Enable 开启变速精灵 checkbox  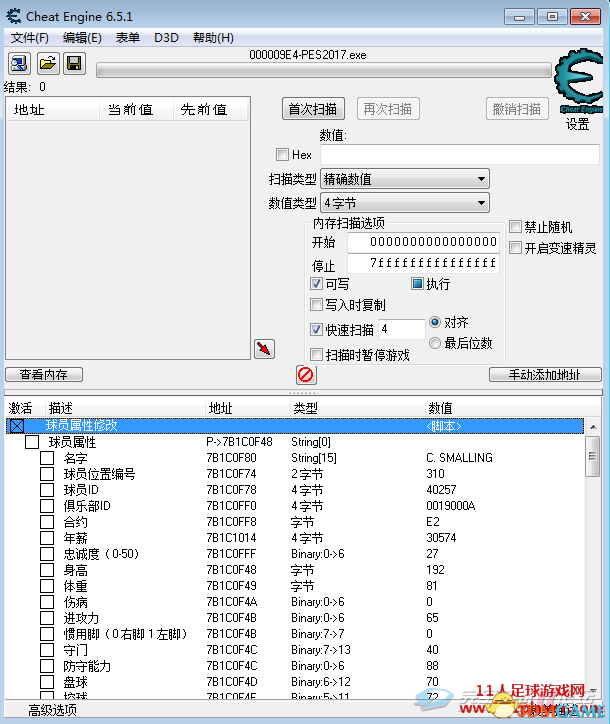coord(515,248)
